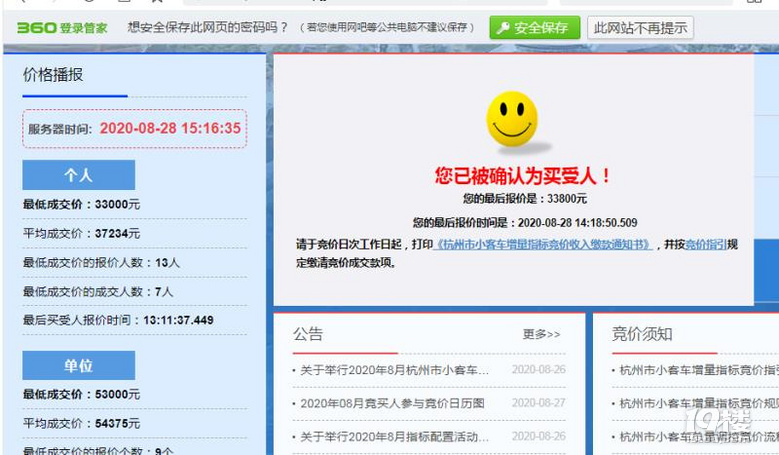Select the blue 个人 category button

pos(78,175)
